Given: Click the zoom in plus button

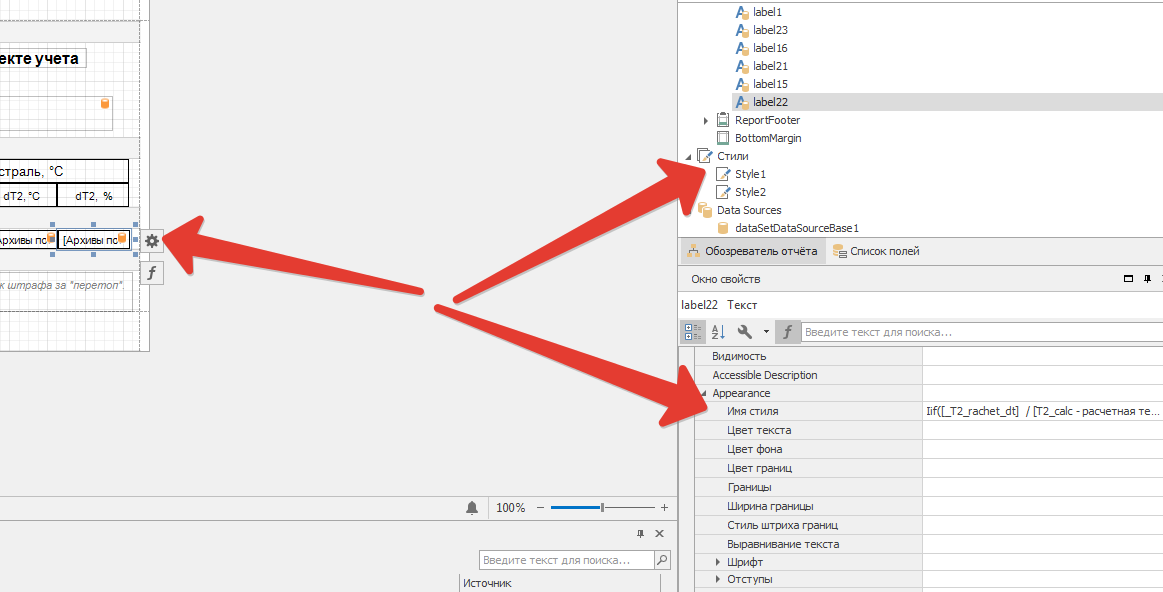Looking at the screenshot, I should (x=664, y=508).
